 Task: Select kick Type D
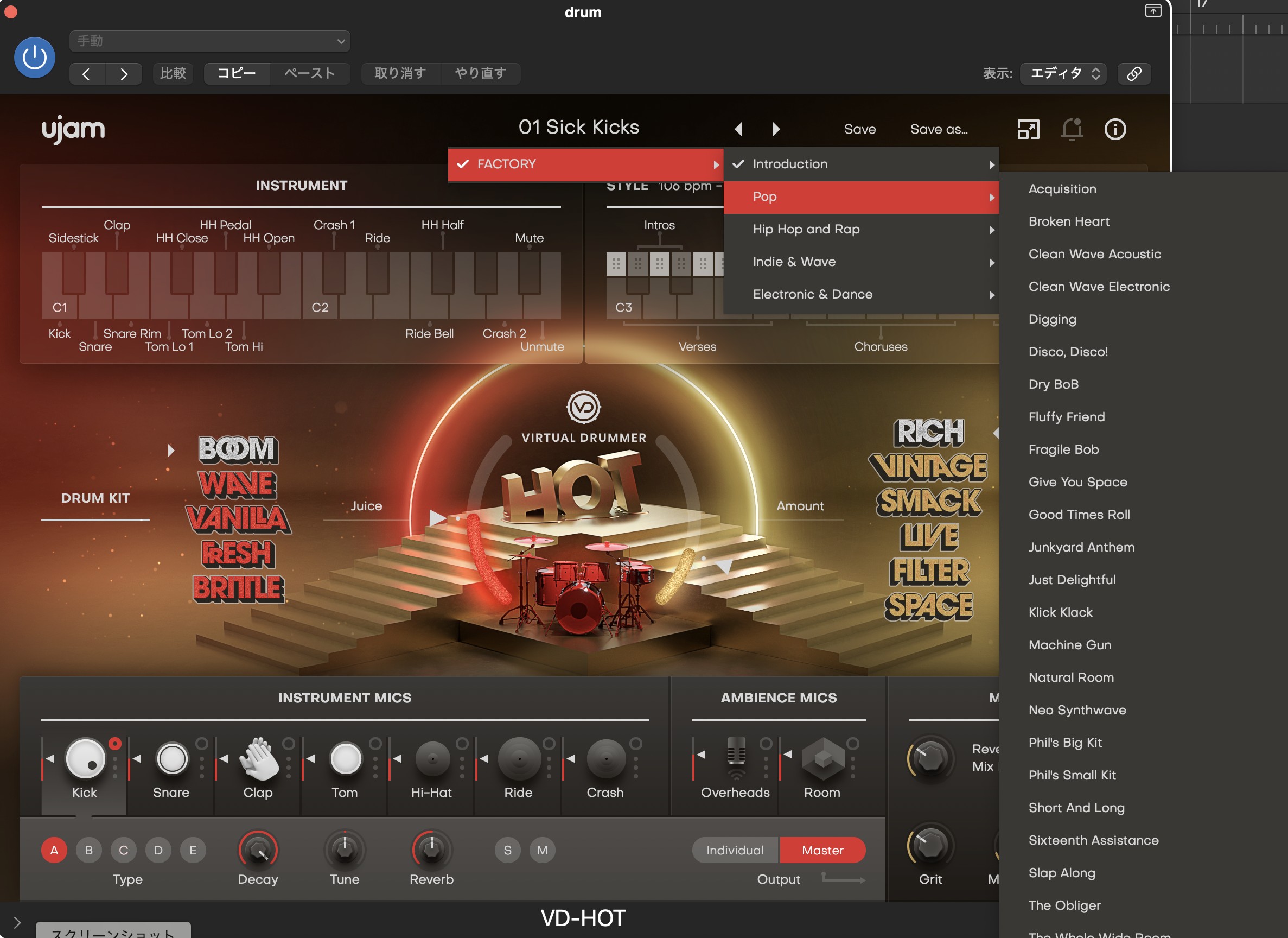tap(158, 850)
